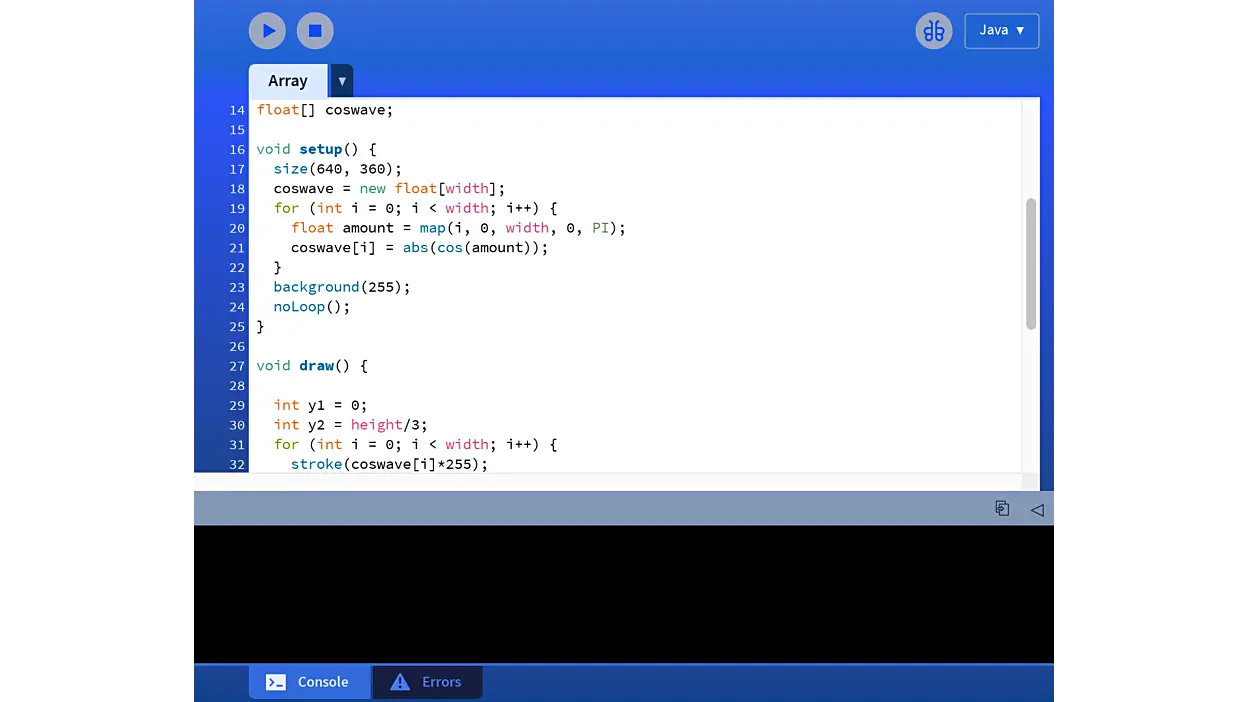
Task: Select the Array sketch tab
Action: (x=288, y=81)
